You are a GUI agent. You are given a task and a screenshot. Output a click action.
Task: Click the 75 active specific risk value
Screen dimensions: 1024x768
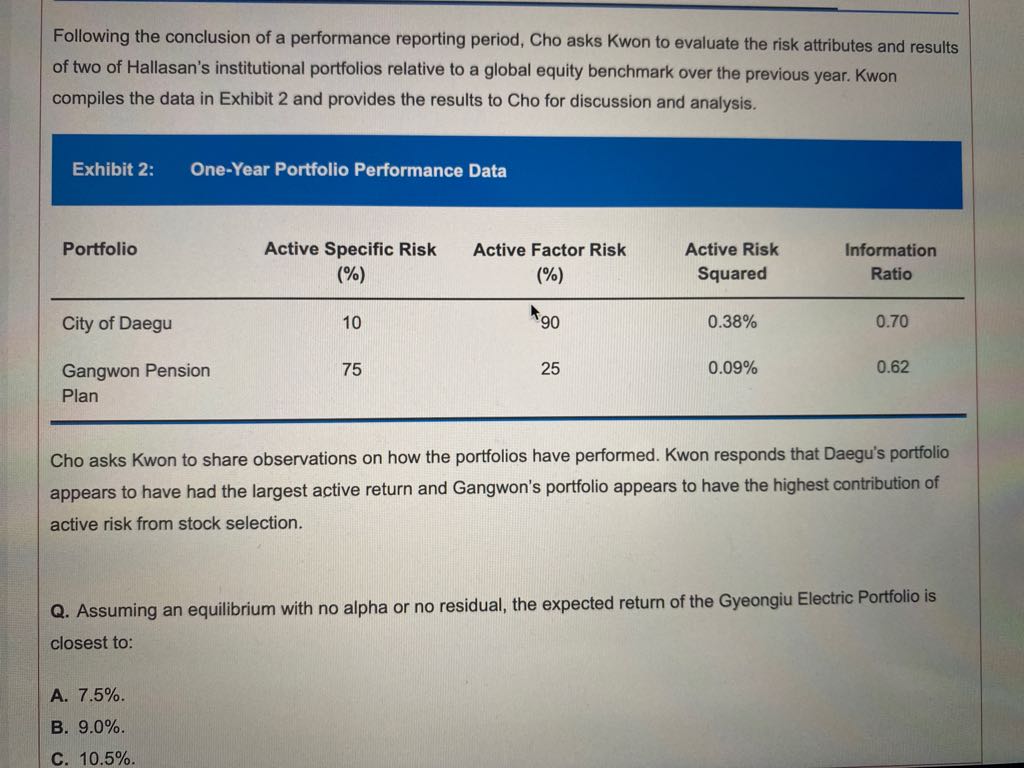(x=351, y=370)
